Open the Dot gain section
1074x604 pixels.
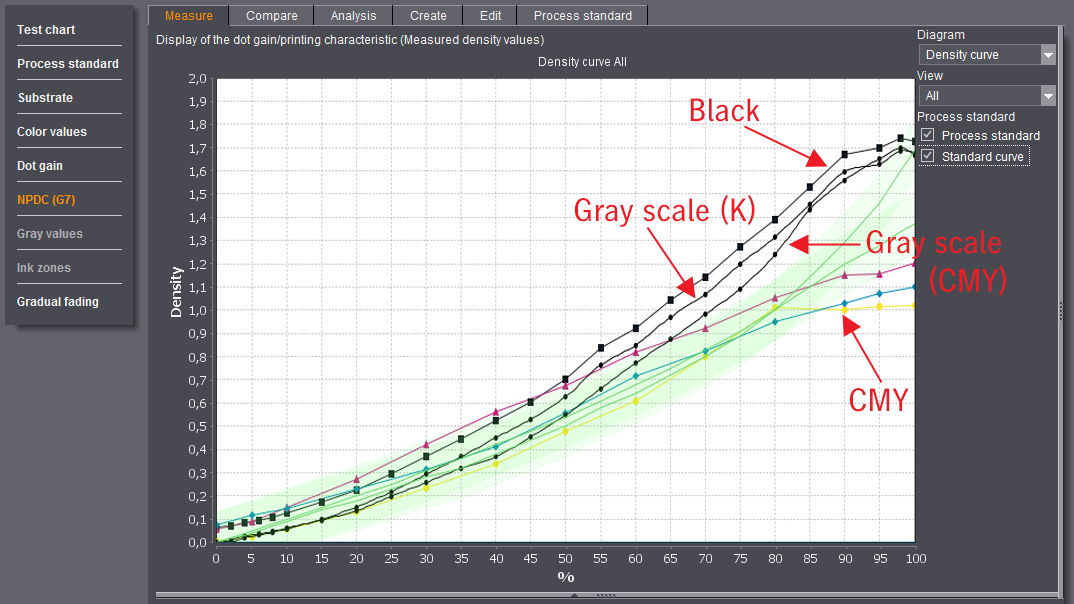coord(40,166)
